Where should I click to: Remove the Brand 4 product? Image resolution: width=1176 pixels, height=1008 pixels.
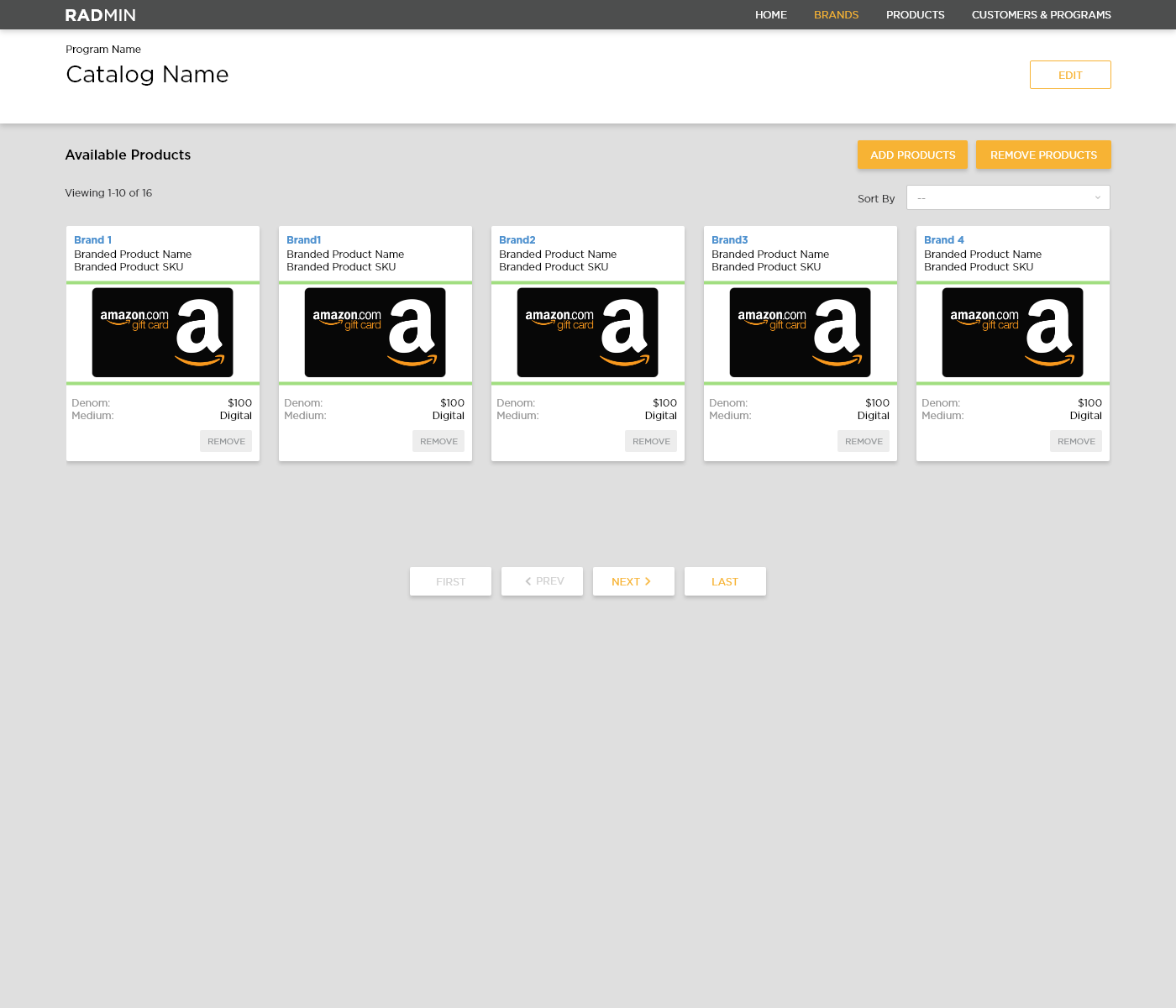click(1076, 441)
